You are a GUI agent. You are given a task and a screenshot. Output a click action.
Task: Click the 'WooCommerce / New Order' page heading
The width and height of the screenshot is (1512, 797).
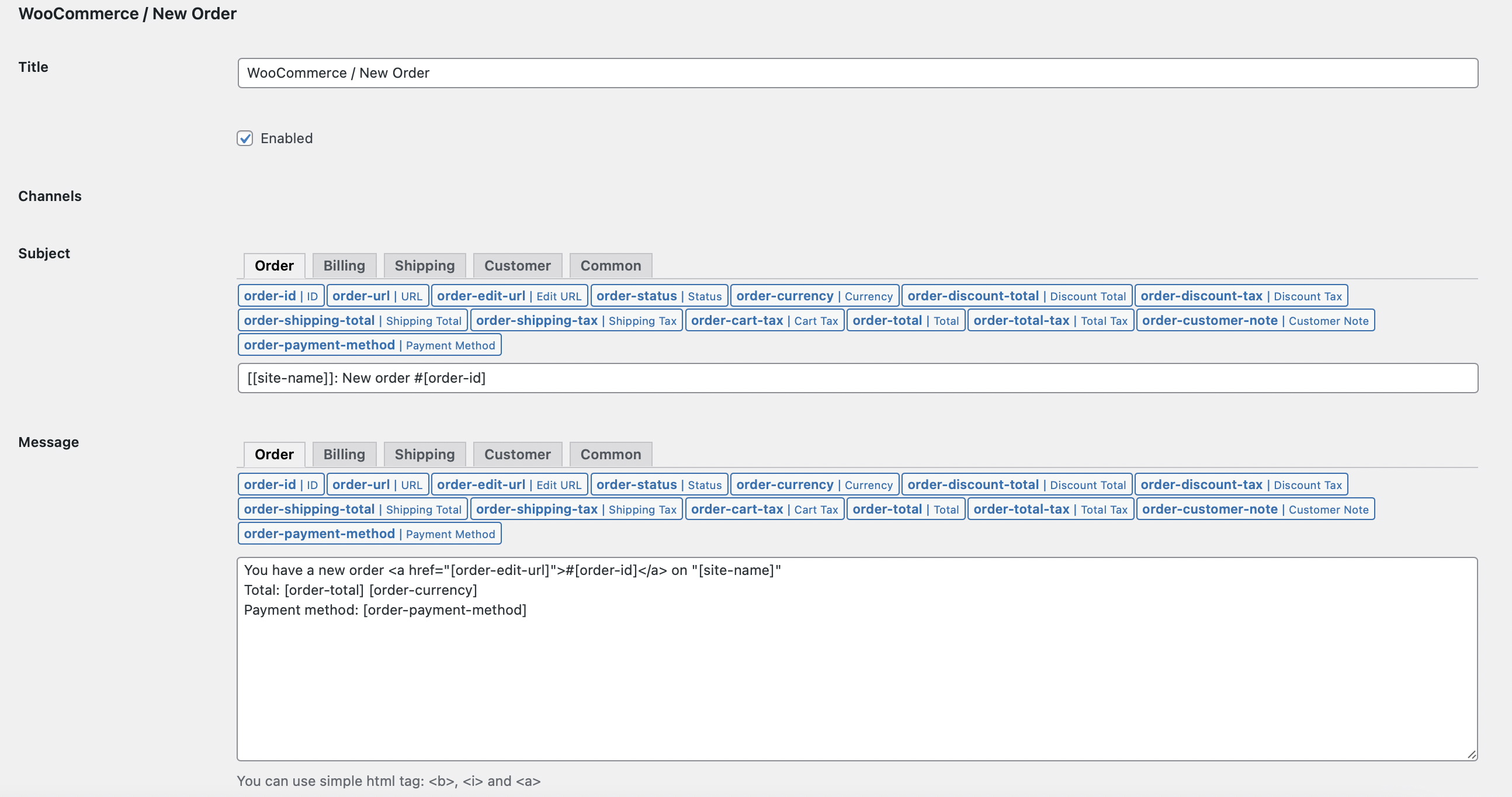pyautogui.click(x=127, y=13)
